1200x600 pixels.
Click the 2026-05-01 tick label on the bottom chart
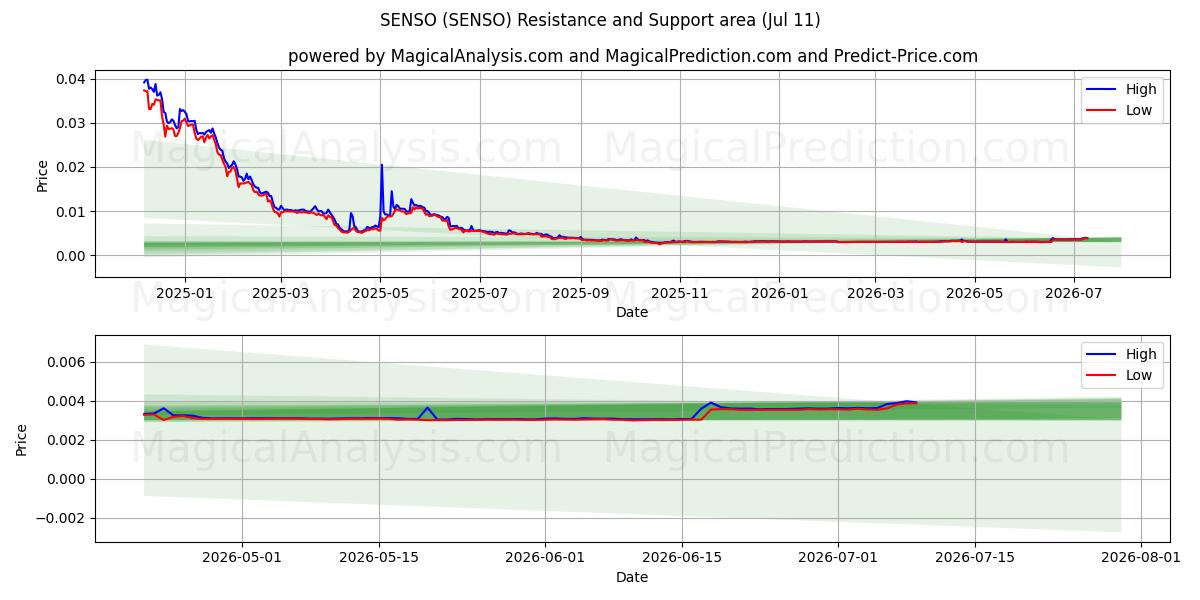(242, 558)
